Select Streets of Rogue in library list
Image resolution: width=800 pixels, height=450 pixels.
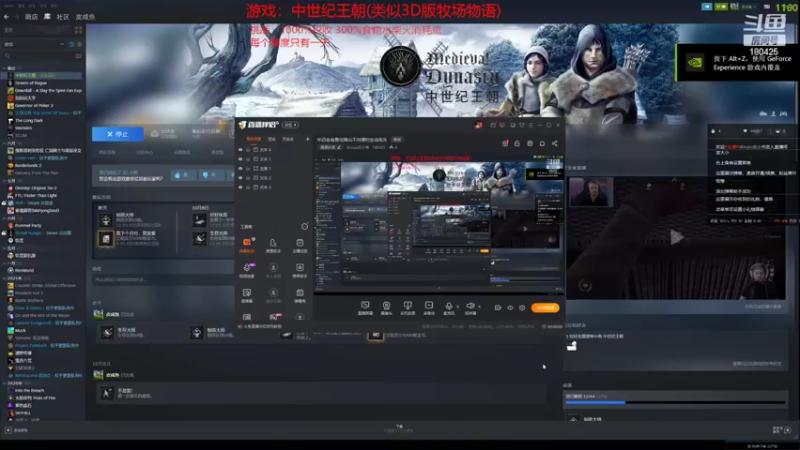(x=31, y=83)
